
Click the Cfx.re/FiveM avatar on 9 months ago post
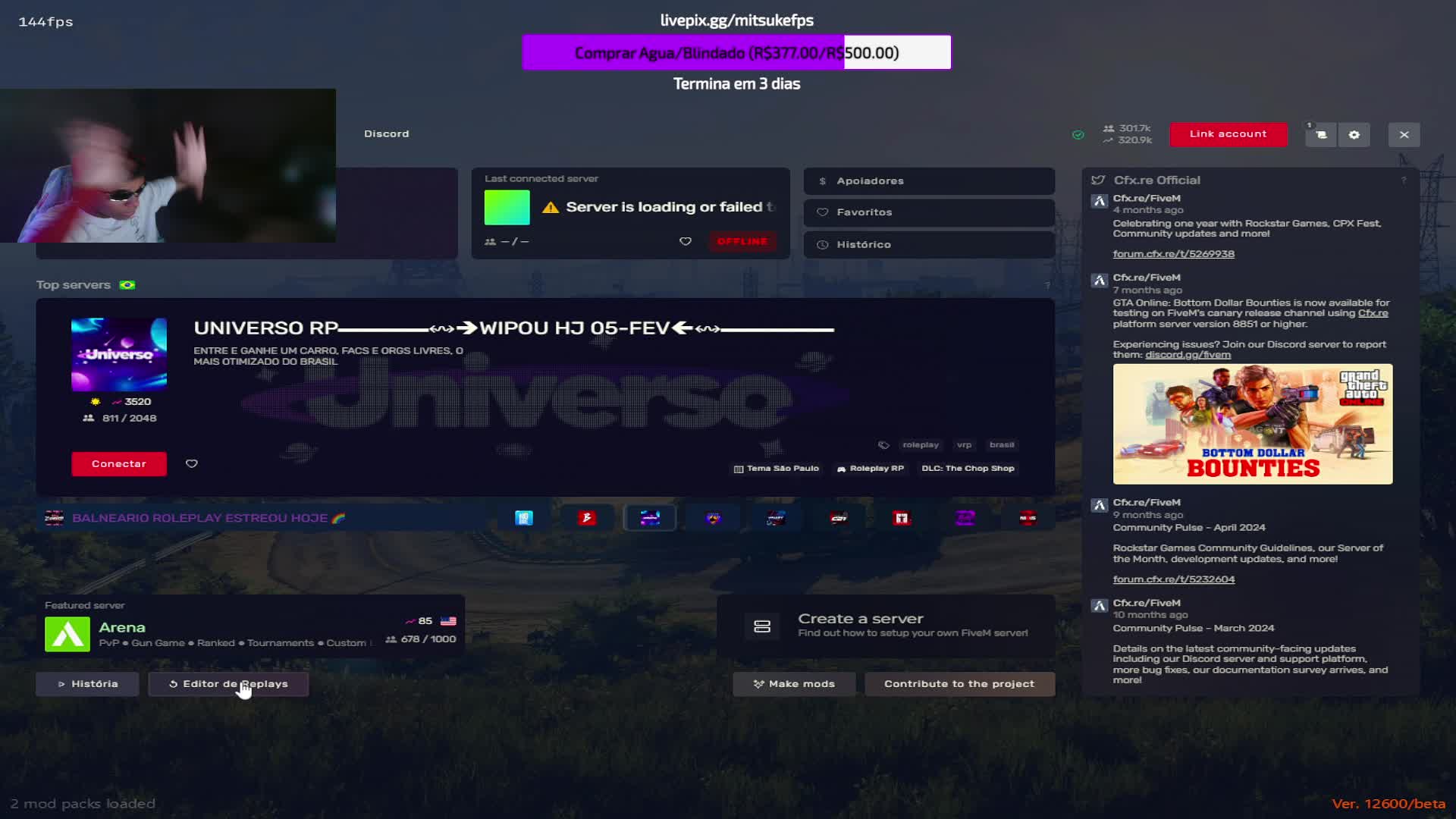[1100, 506]
